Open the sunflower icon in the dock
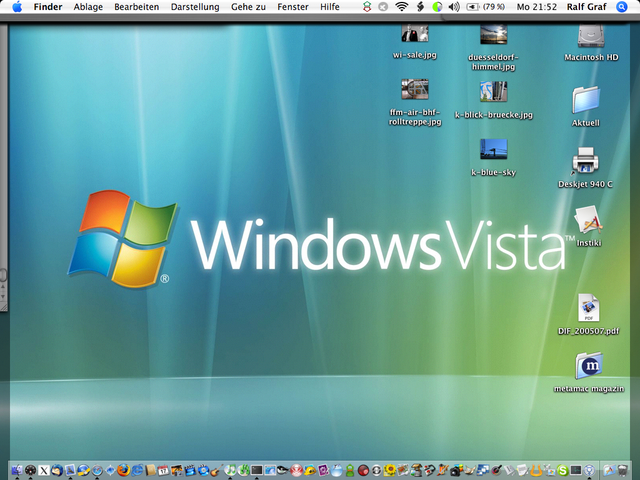Image resolution: width=640 pixels, height=480 pixels. point(390,470)
